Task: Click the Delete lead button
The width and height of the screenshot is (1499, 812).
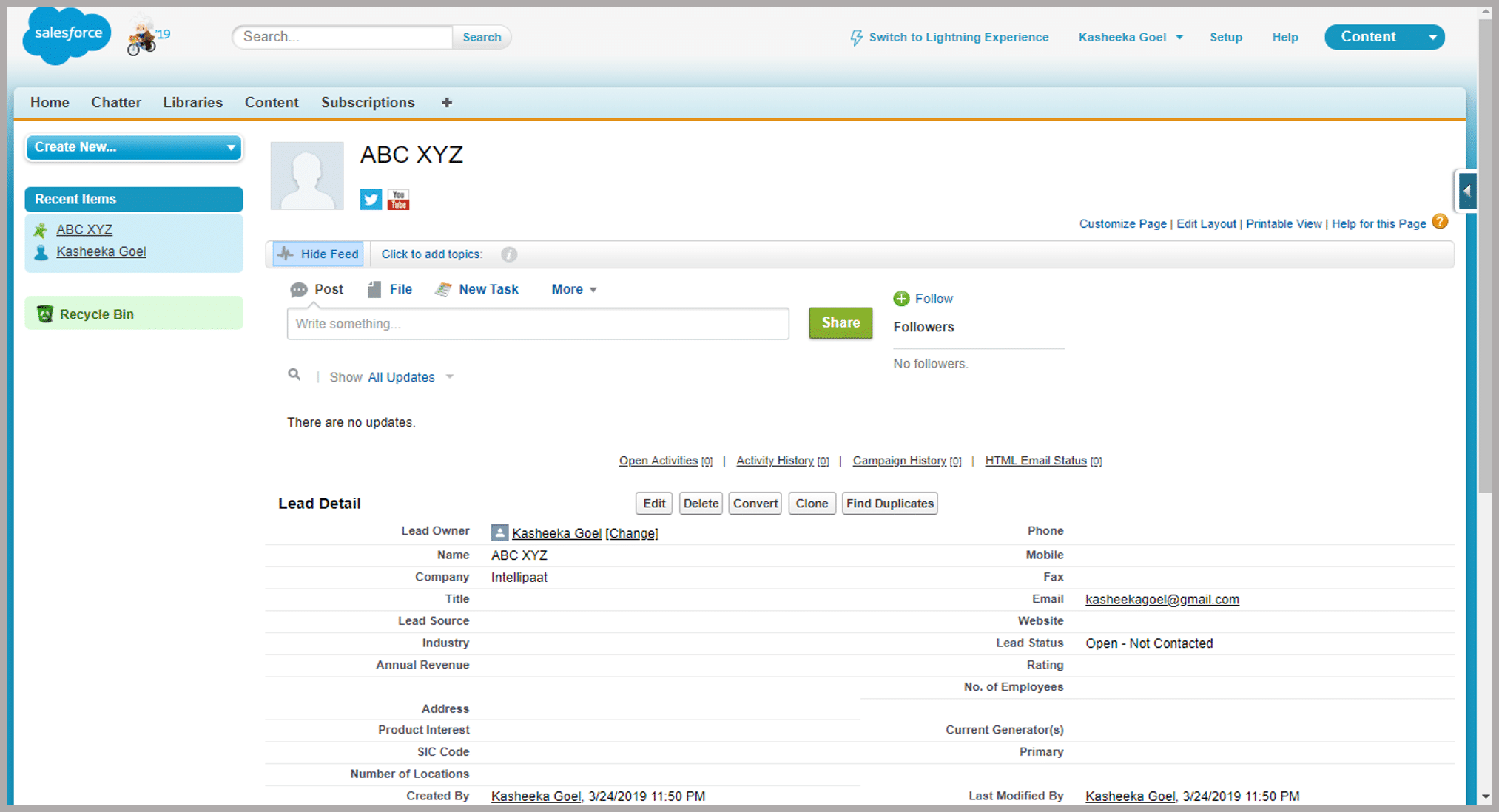Action: pos(701,504)
